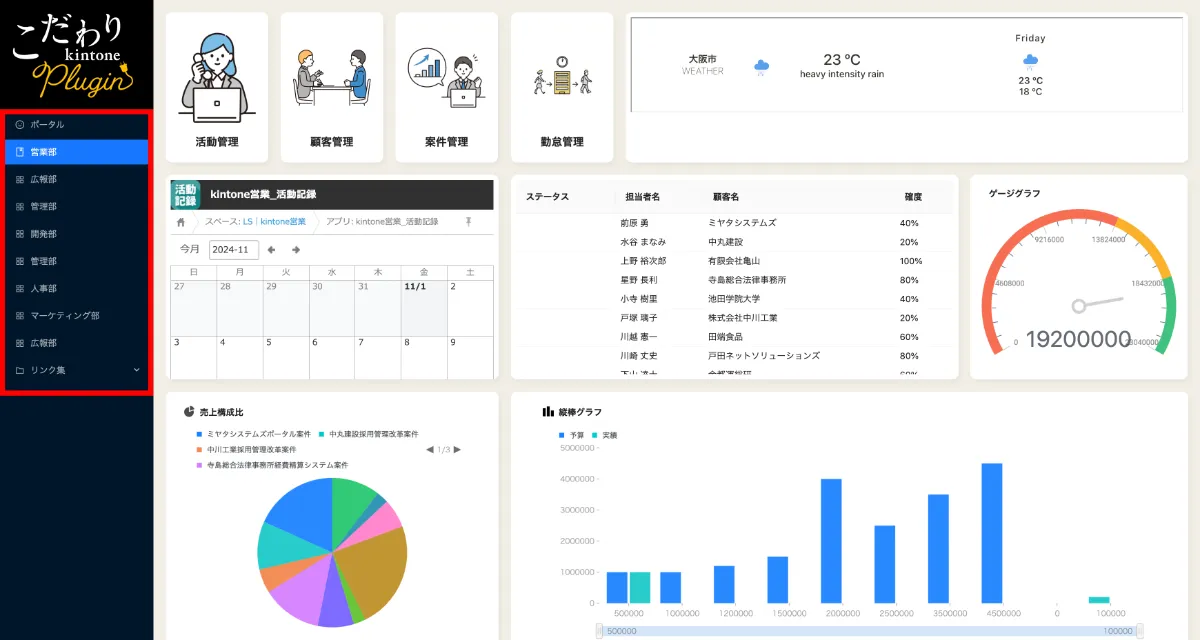The height and width of the screenshot is (640, 1200).
Task: Select 開発部 in the sidebar menu
Action: pos(77,234)
